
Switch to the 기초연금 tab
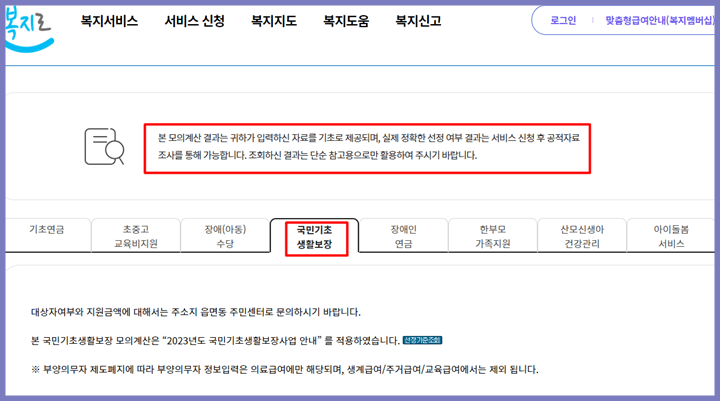[x=47, y=235]
